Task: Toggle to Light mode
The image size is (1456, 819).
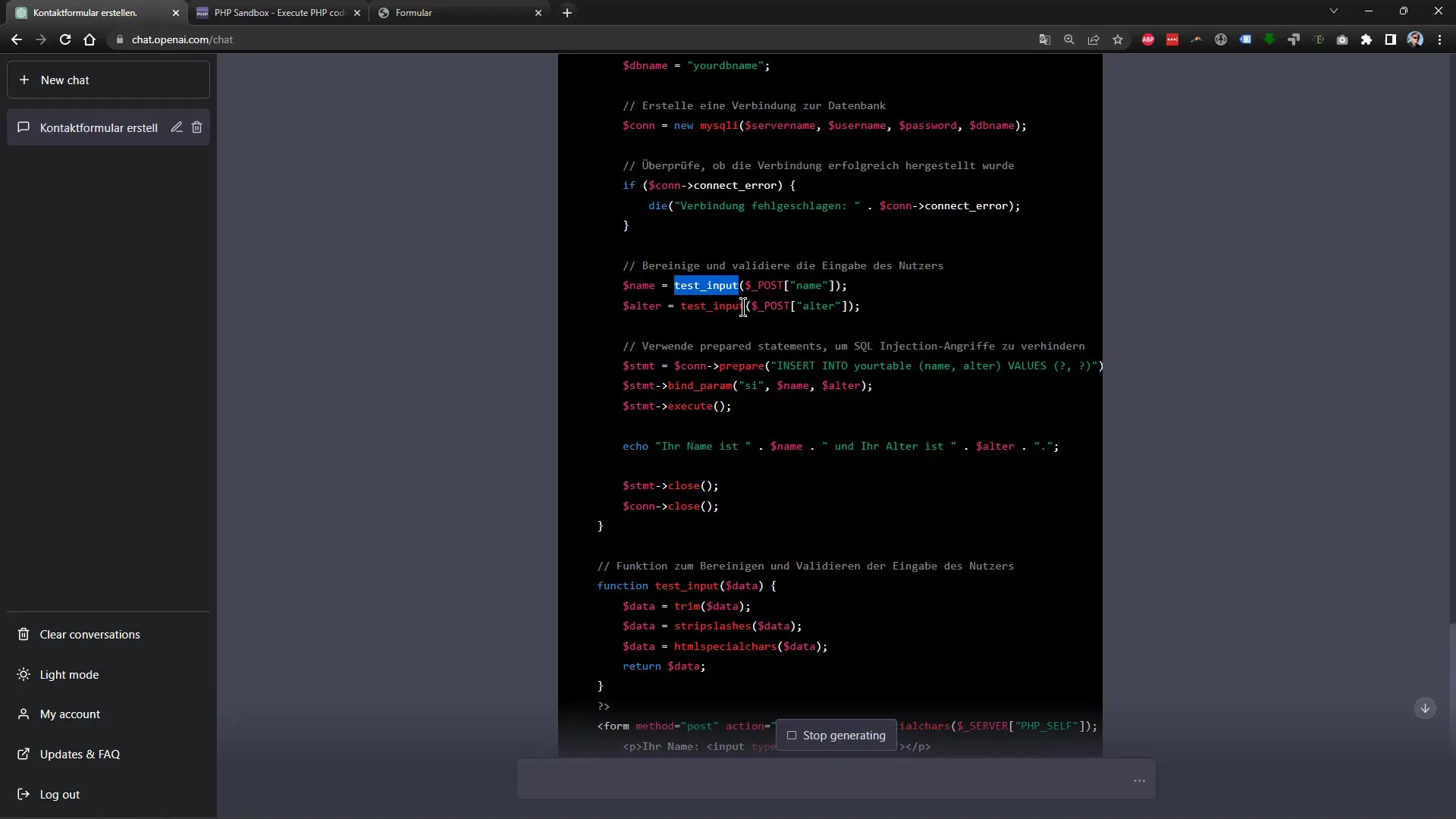Action: click(x=69, y=674)
